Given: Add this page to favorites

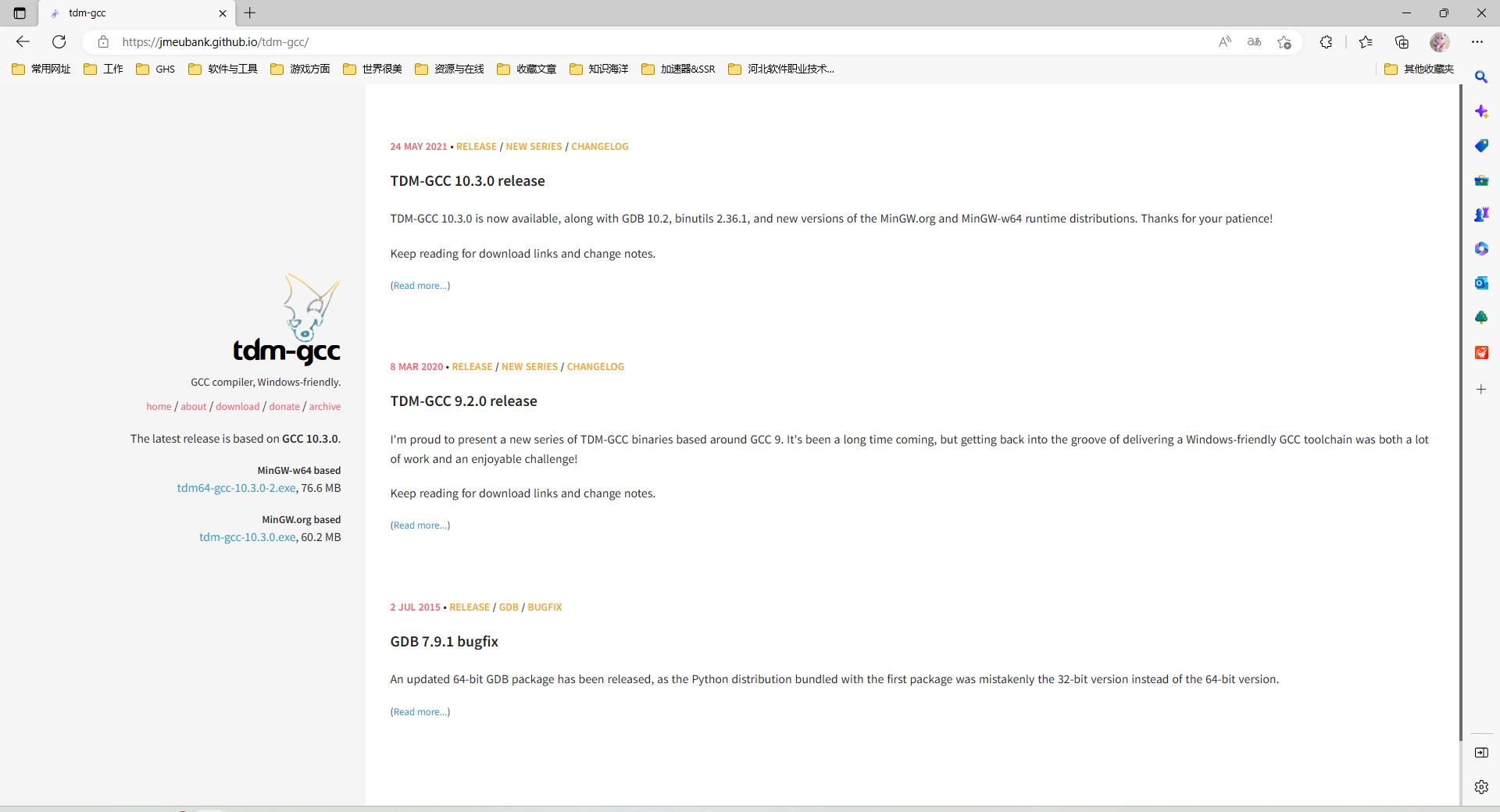Looking at the screenshot, I should [x=1284, y=42].
